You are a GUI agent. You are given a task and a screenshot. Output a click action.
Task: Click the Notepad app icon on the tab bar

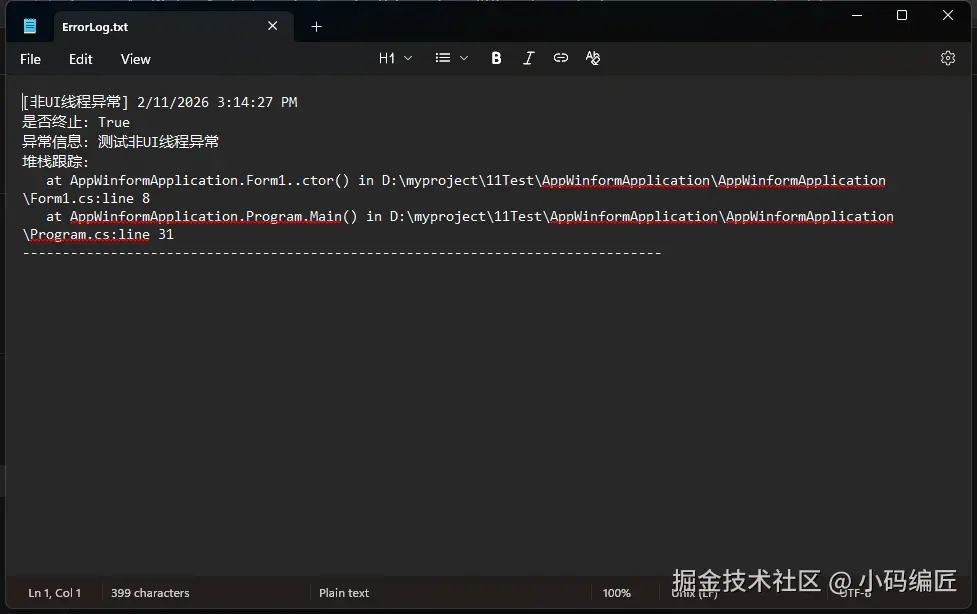[29, 26]
